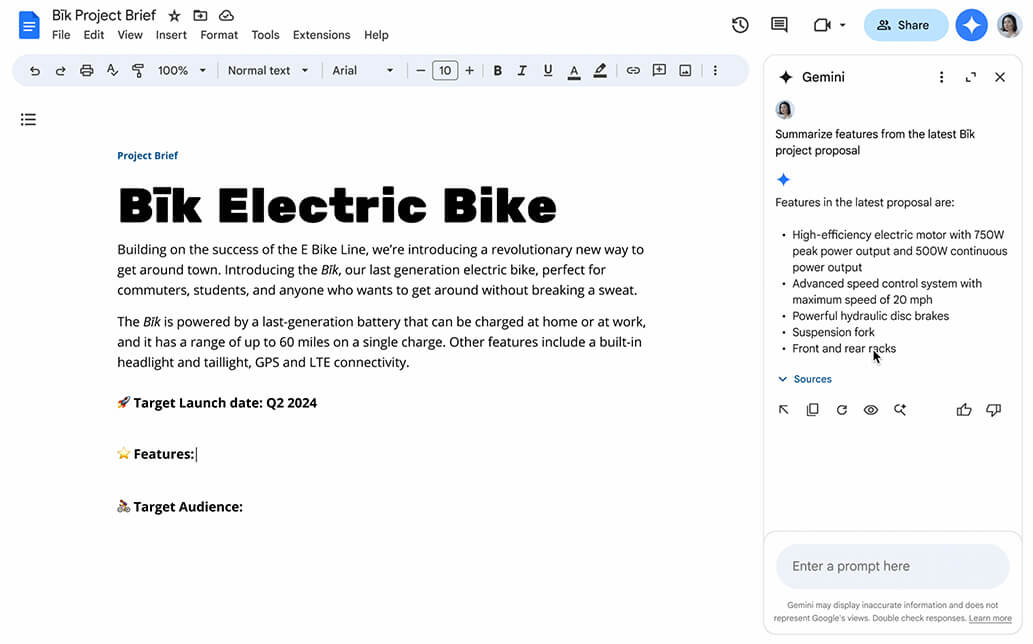Toggle italic formatting
Viewport: 1033px width, 644px height.
(x=522, y=70)
